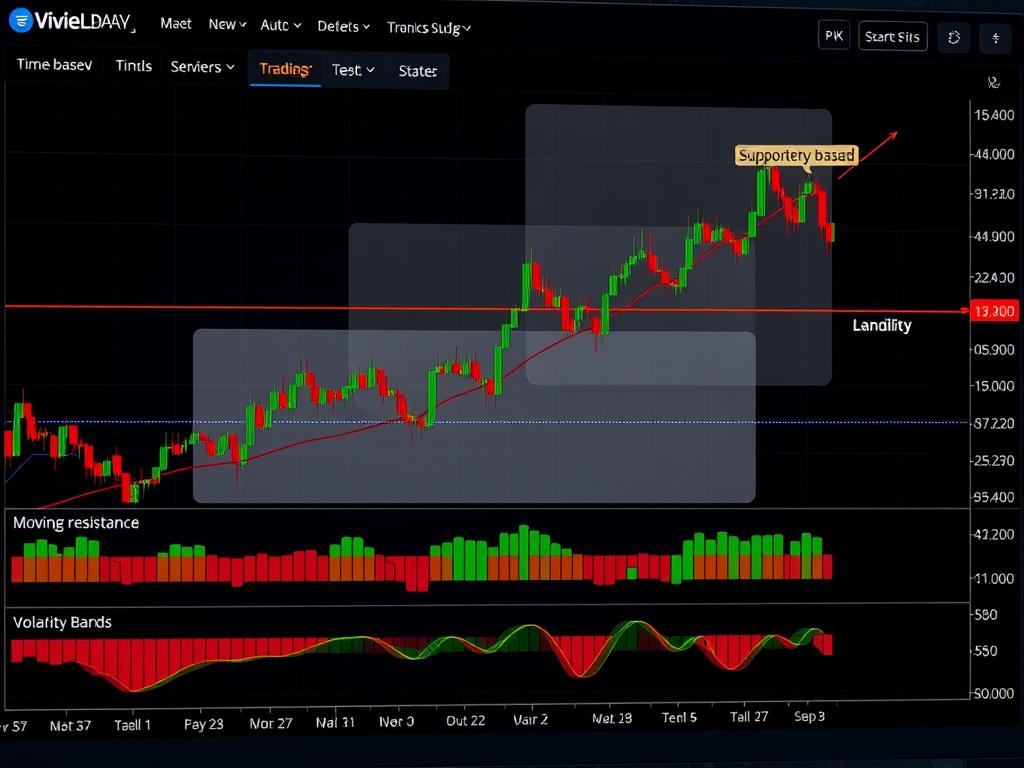Click the PIK button
The image size is (1024, 768).
[x=833, y=37]
